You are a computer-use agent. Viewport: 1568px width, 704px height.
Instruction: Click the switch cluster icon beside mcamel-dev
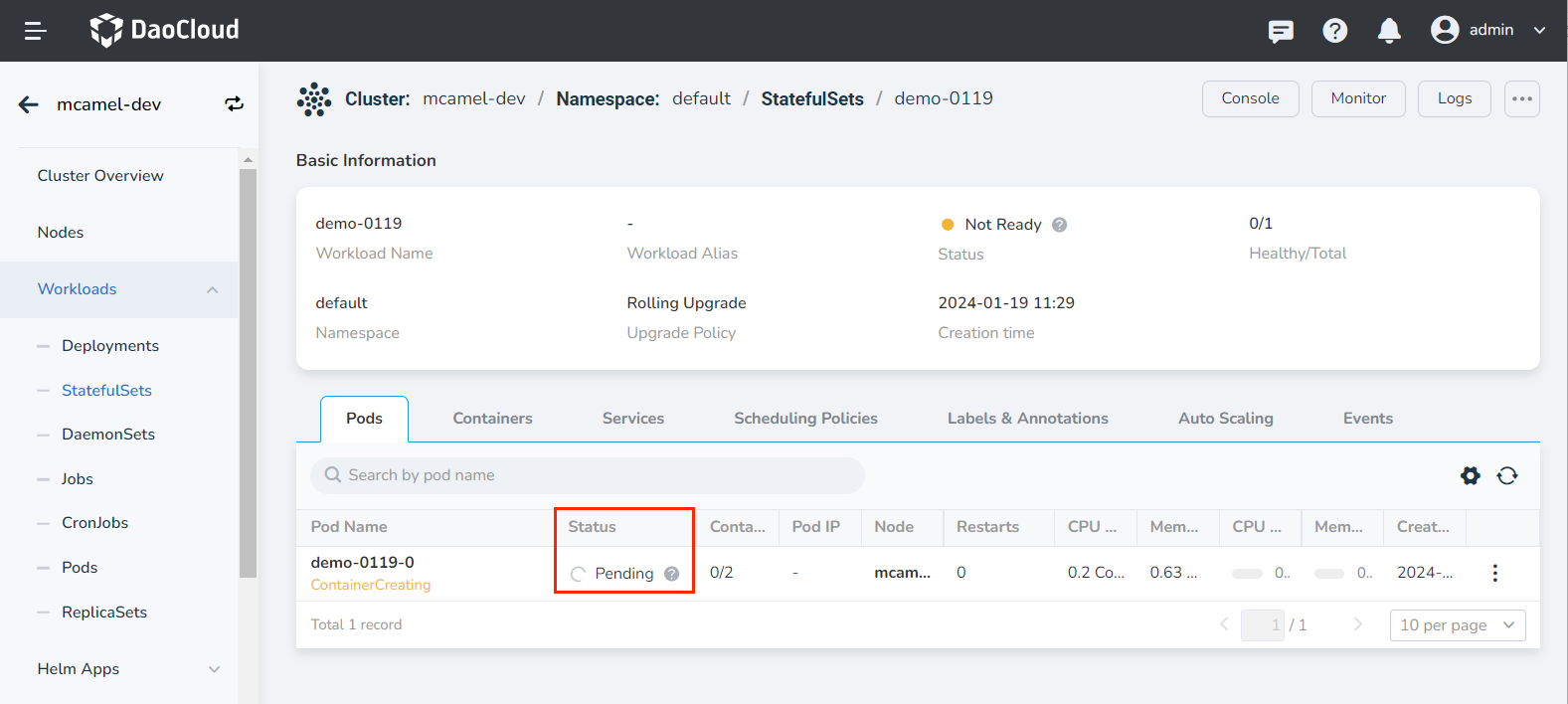click(234, 104)
